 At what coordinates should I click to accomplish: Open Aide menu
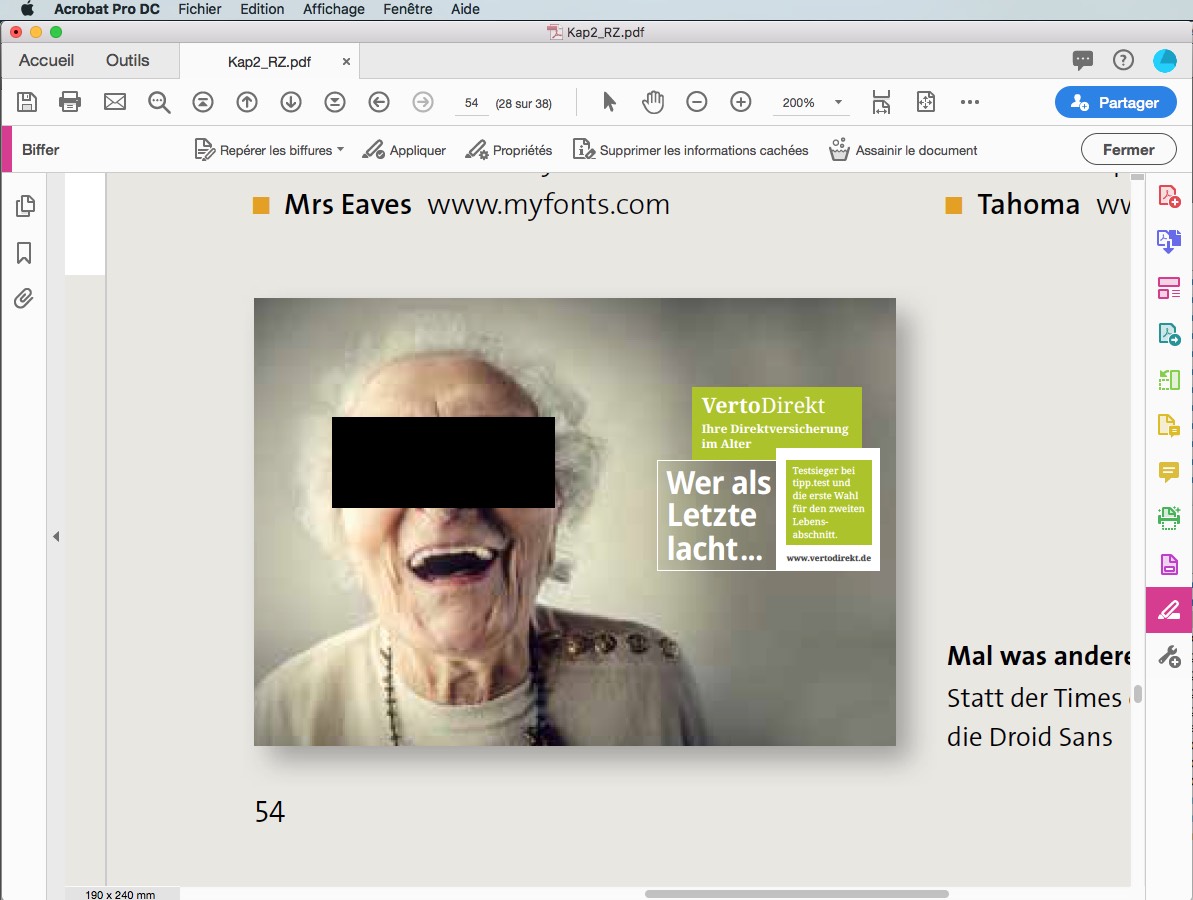click(x=465, y=9)
